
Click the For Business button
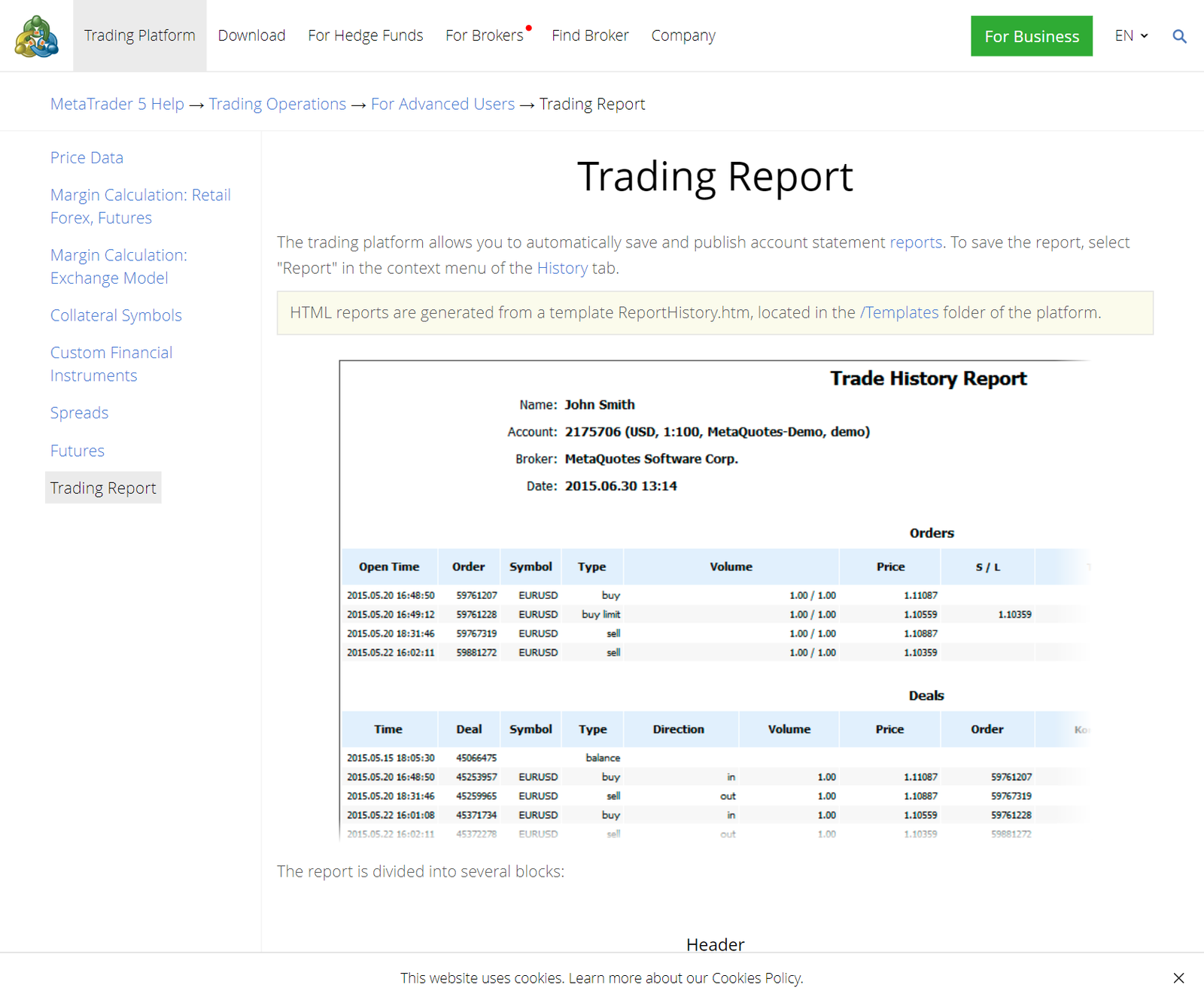pyautogui.click(x=1032, y=36)
